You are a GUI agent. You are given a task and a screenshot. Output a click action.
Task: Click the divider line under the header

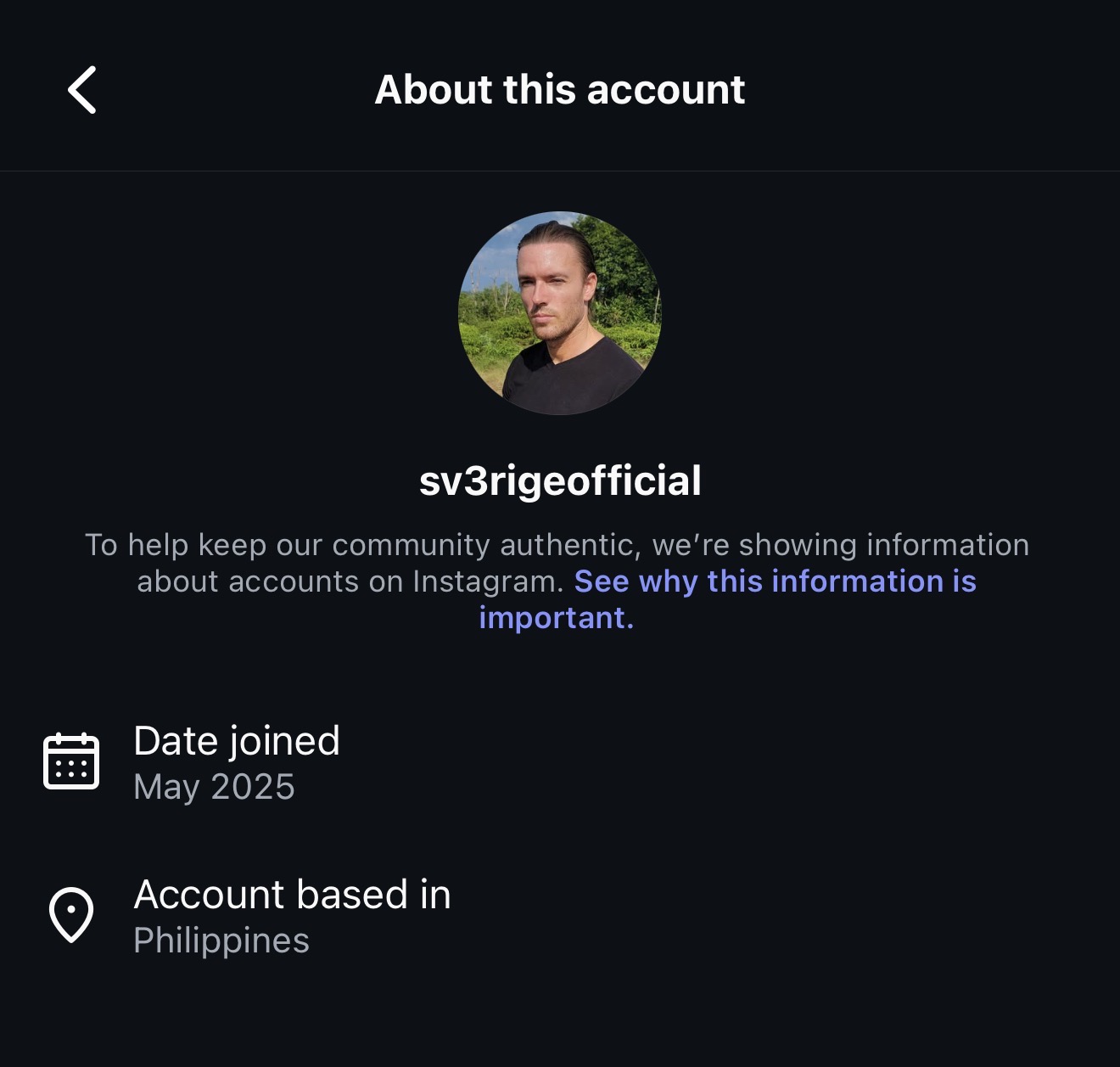[x=560, y=171]
